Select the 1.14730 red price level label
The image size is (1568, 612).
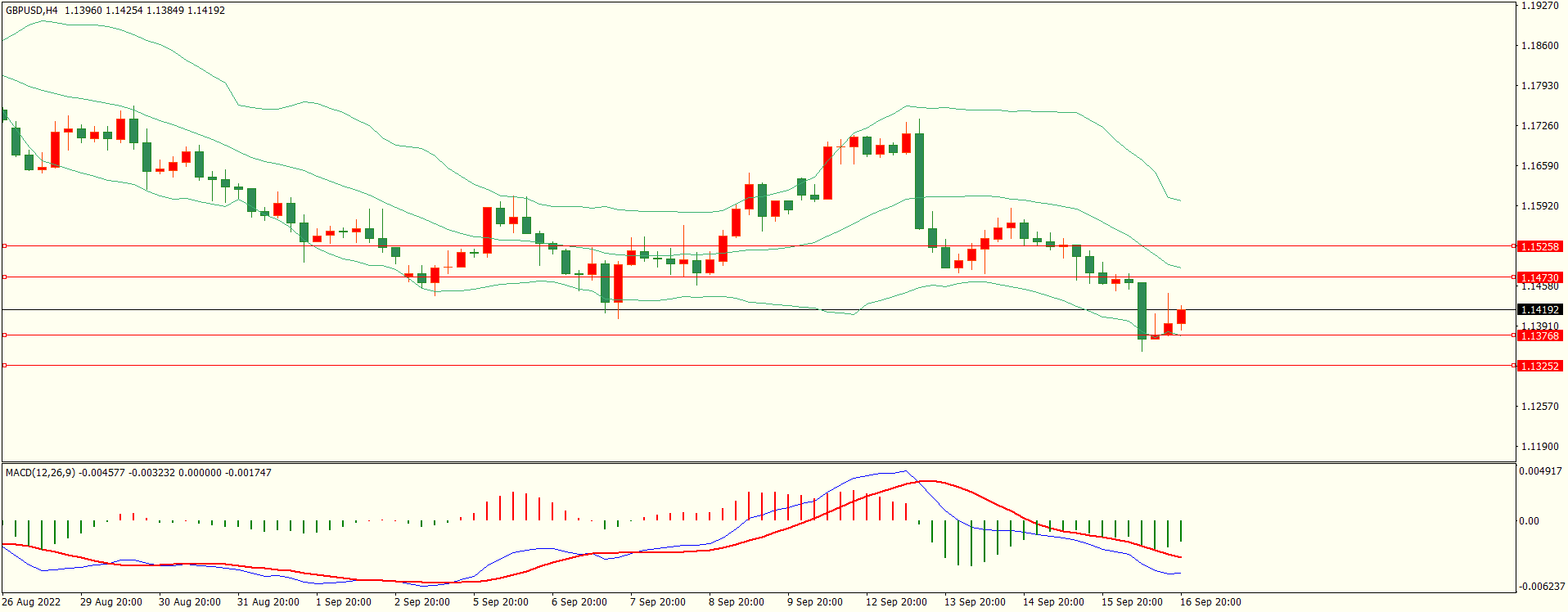1539,277
